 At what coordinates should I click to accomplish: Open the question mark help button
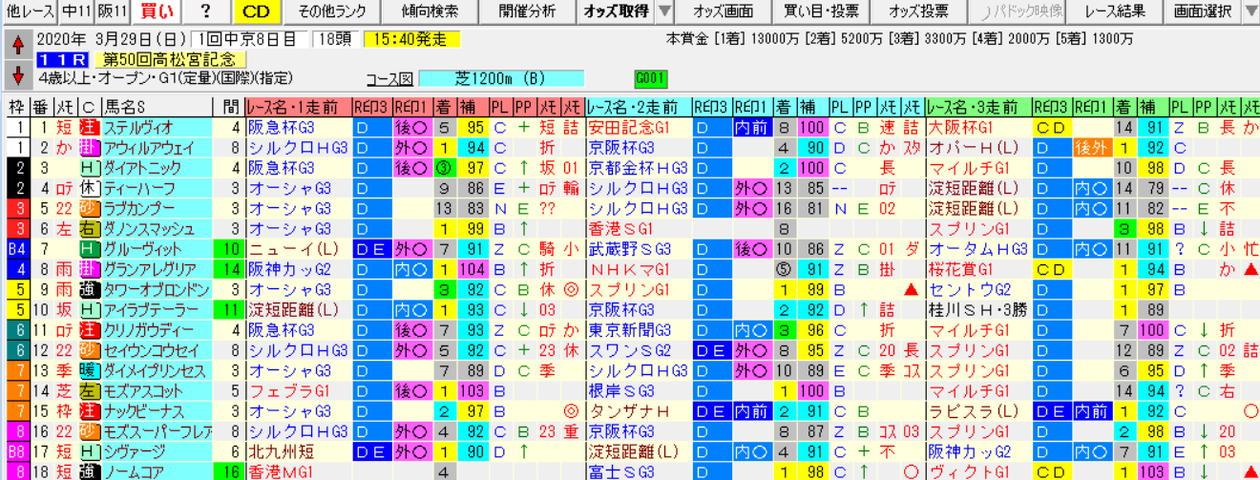point(205,12)
